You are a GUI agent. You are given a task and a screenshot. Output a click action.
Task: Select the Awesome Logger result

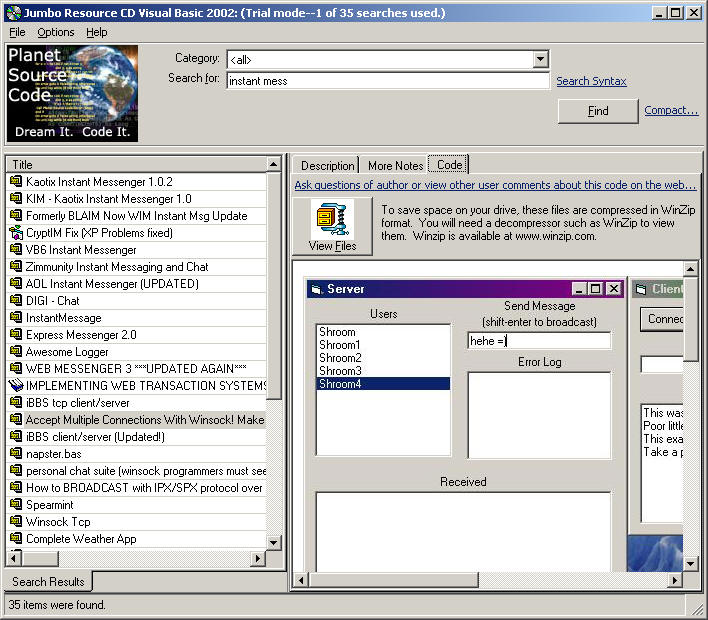click(136, 352)
